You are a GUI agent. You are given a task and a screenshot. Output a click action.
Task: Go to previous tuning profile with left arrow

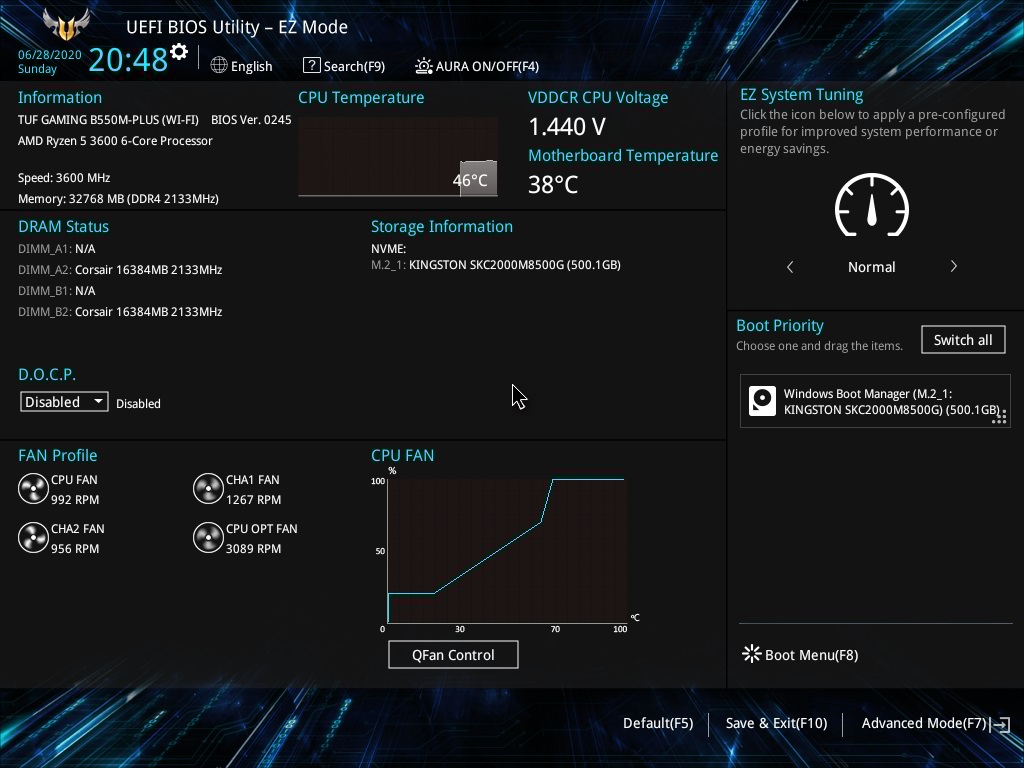[790, 267]
